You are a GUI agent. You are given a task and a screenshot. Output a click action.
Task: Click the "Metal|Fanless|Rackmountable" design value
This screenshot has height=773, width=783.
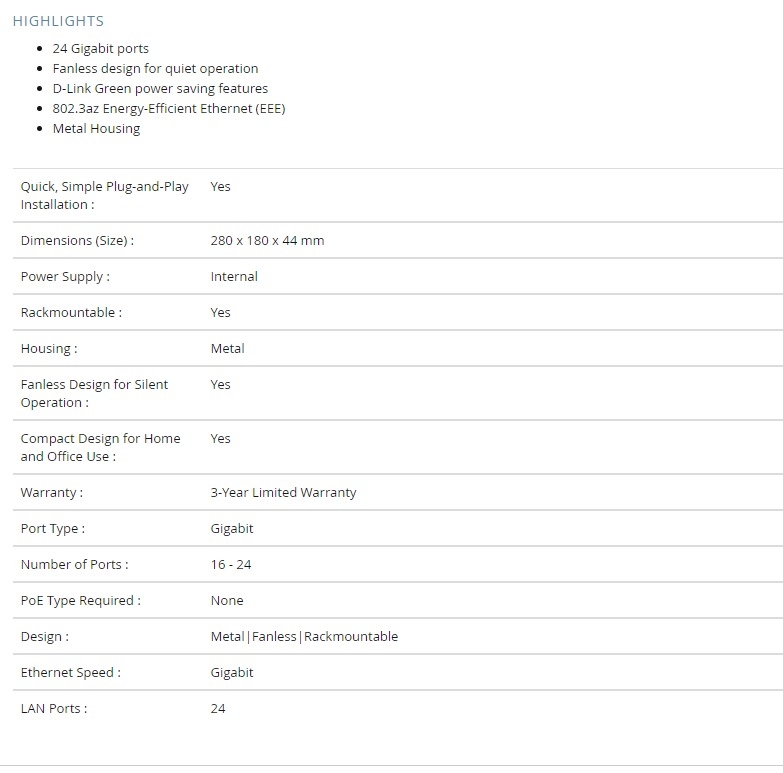304,636
